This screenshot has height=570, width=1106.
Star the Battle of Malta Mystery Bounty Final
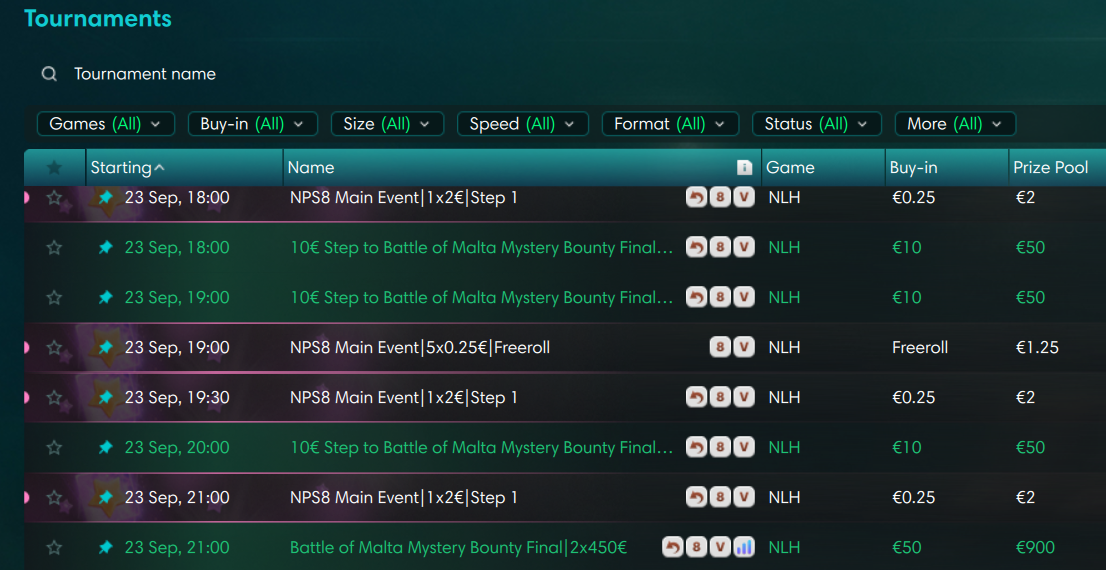click(54, 547)
